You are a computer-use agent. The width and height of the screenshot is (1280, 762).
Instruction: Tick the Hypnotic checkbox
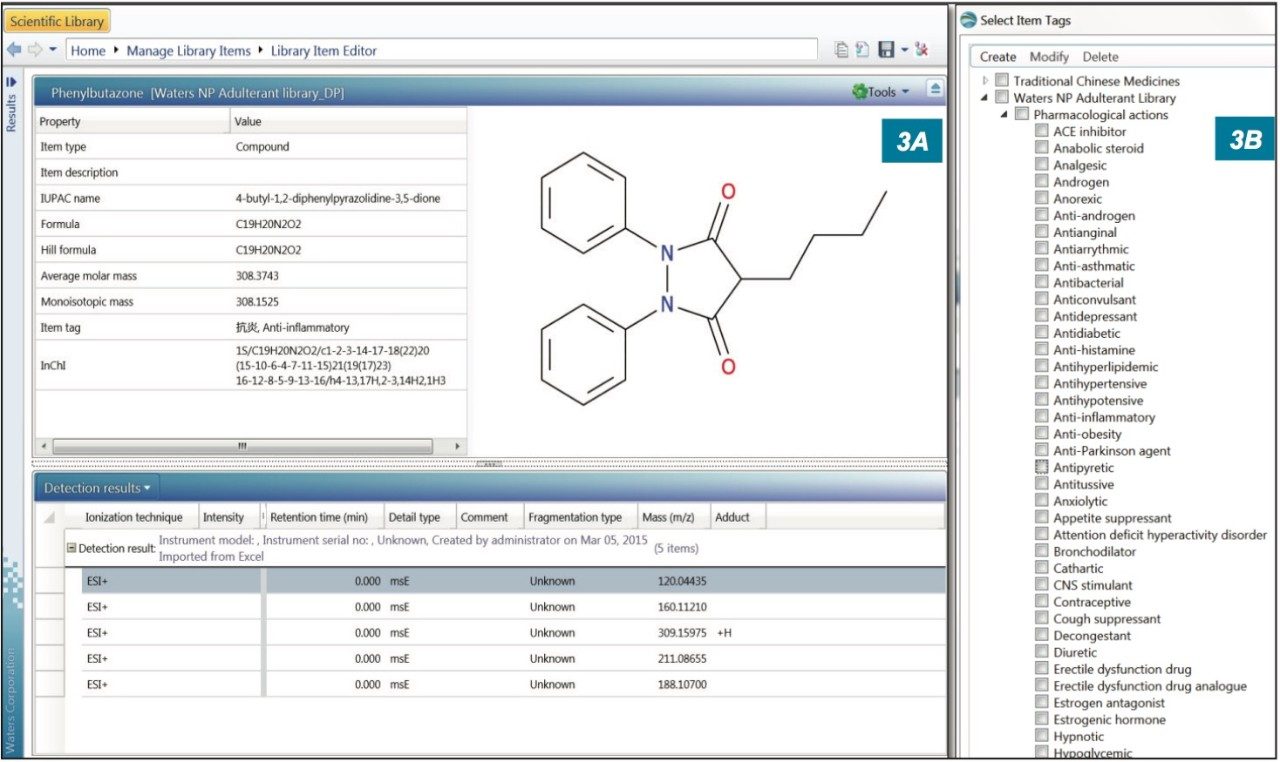[1041, 736]
